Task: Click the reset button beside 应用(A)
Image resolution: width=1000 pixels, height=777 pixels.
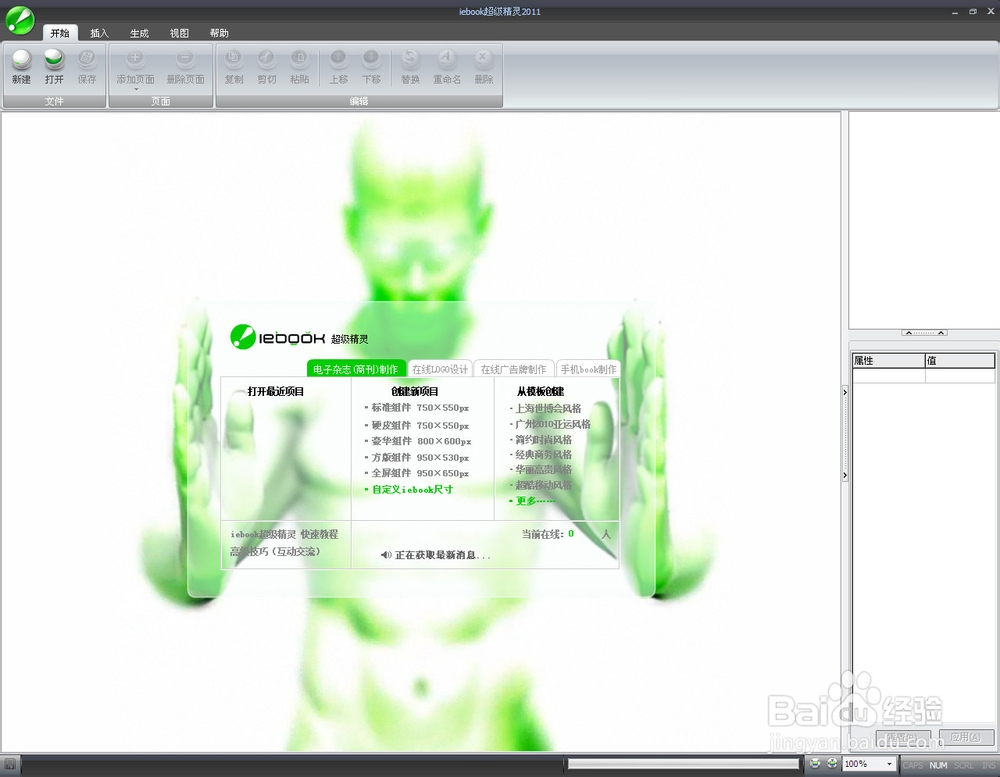Action: [903, 737]
